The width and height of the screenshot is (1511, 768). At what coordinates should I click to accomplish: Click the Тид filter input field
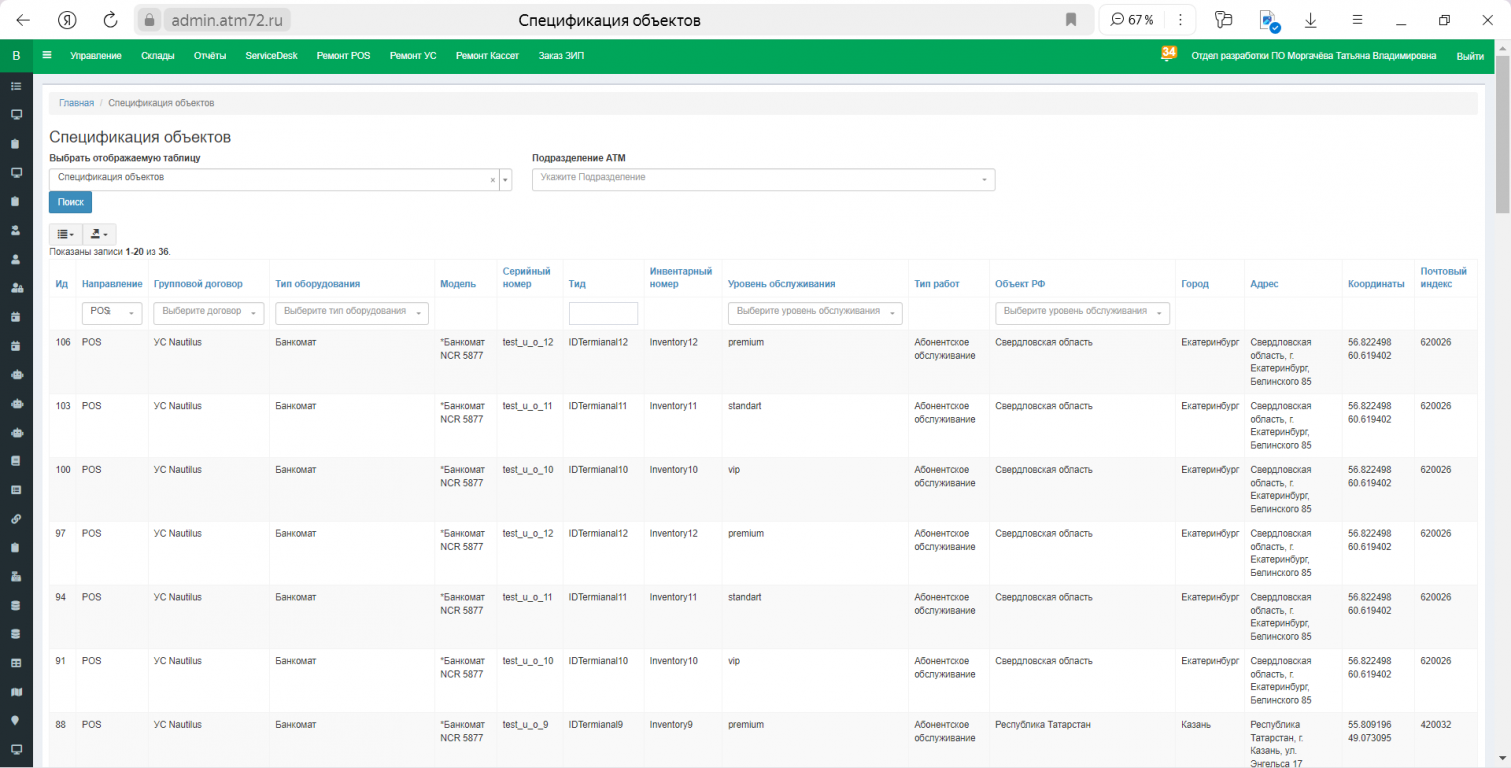[x=603, y=313]
